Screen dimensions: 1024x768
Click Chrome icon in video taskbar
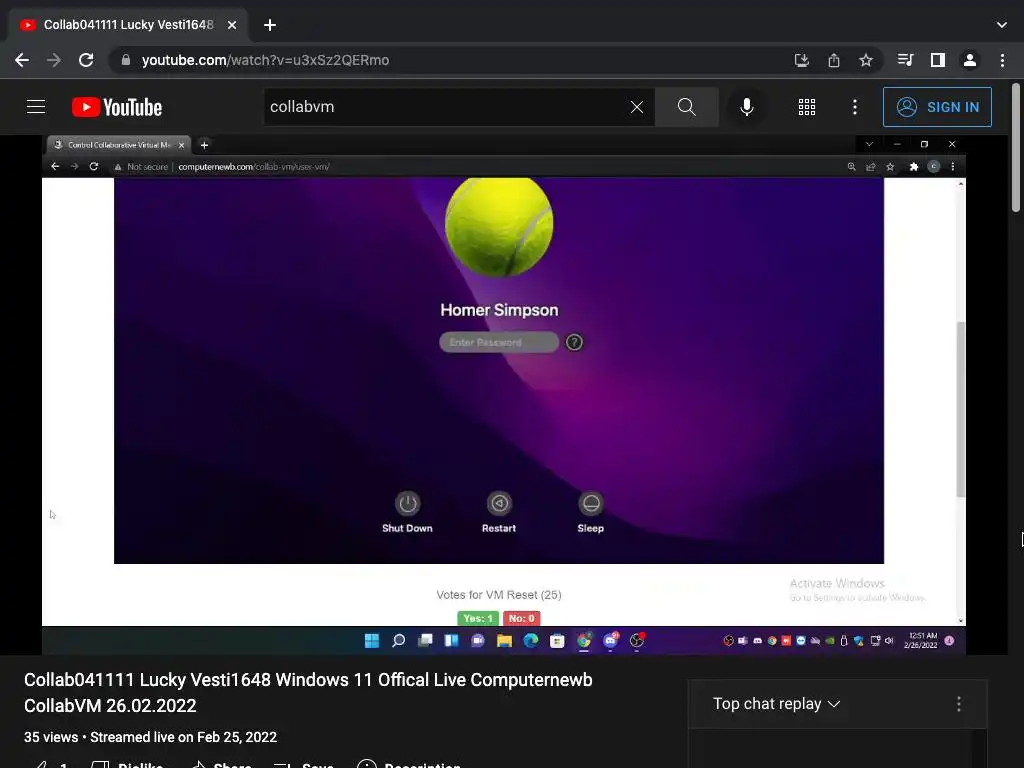click(x=584, y=641)
